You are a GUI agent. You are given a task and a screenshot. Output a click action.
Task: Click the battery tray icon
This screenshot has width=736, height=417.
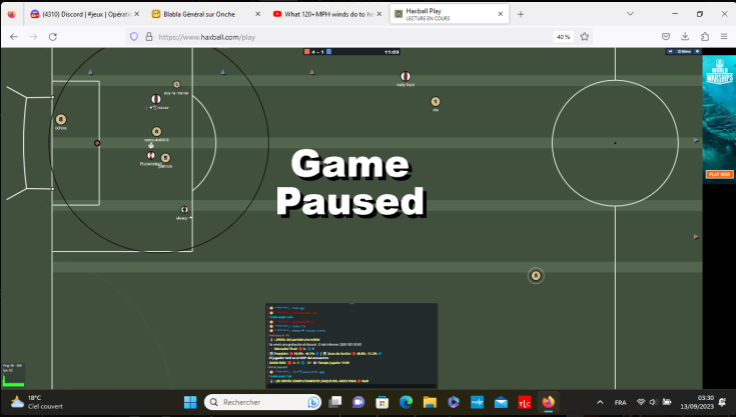667,402
